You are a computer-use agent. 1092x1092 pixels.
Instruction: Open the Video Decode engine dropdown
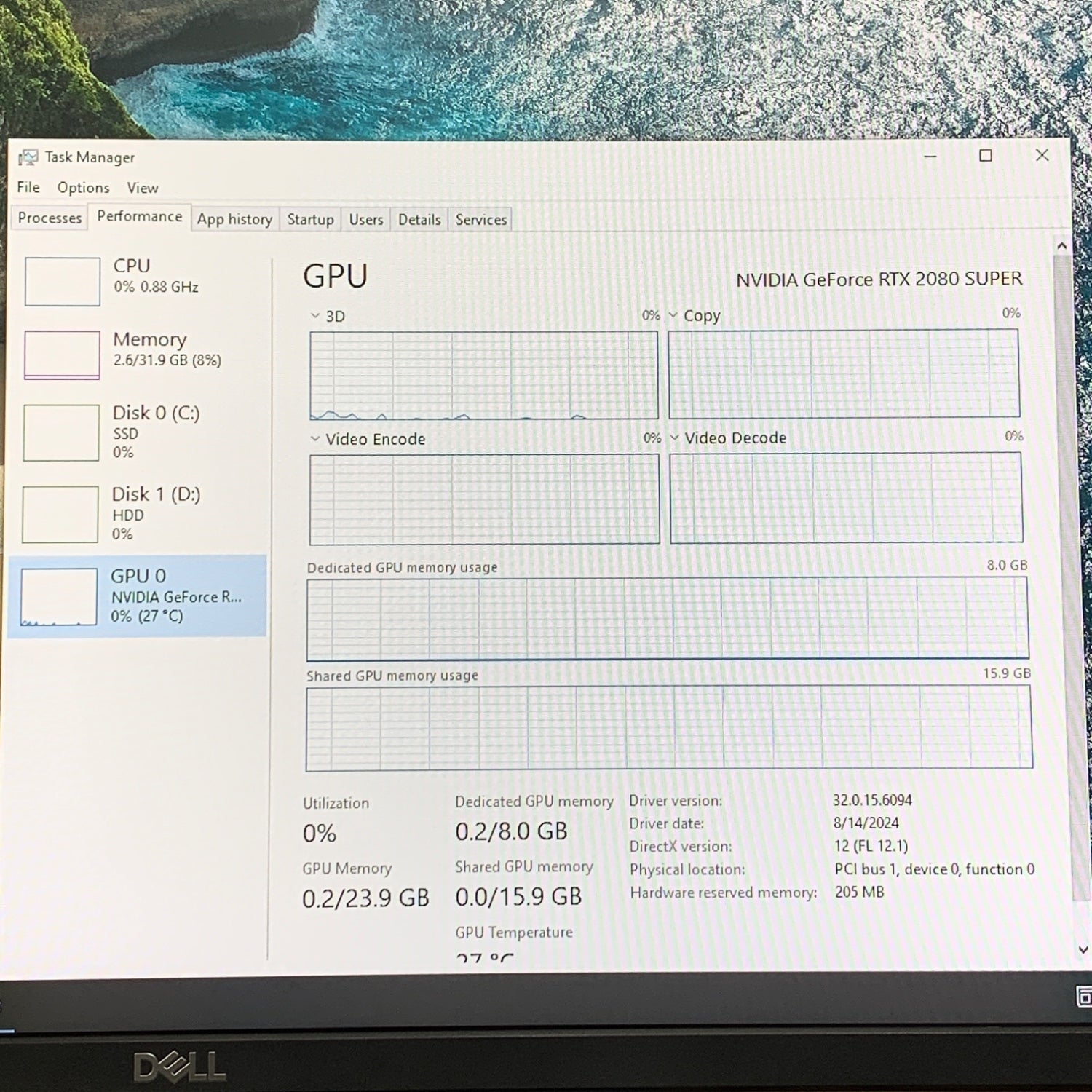[x=674, y=438]
